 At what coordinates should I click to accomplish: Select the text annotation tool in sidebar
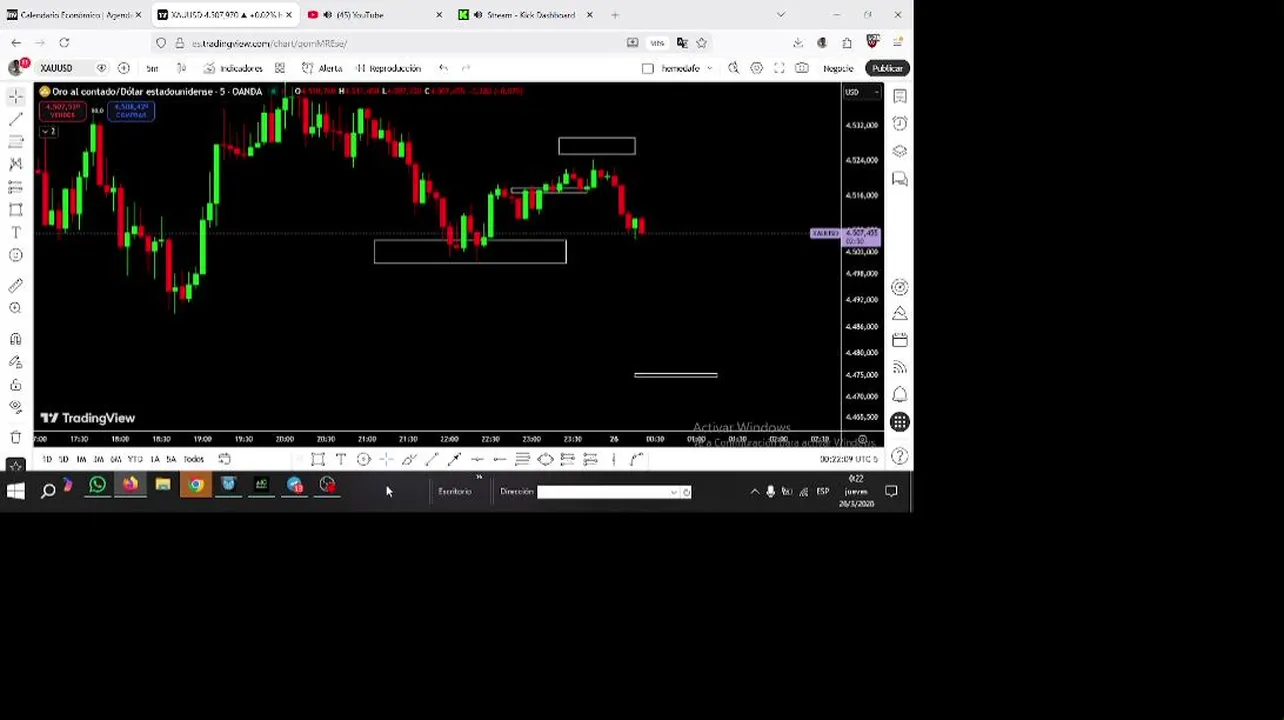(16, 232)
